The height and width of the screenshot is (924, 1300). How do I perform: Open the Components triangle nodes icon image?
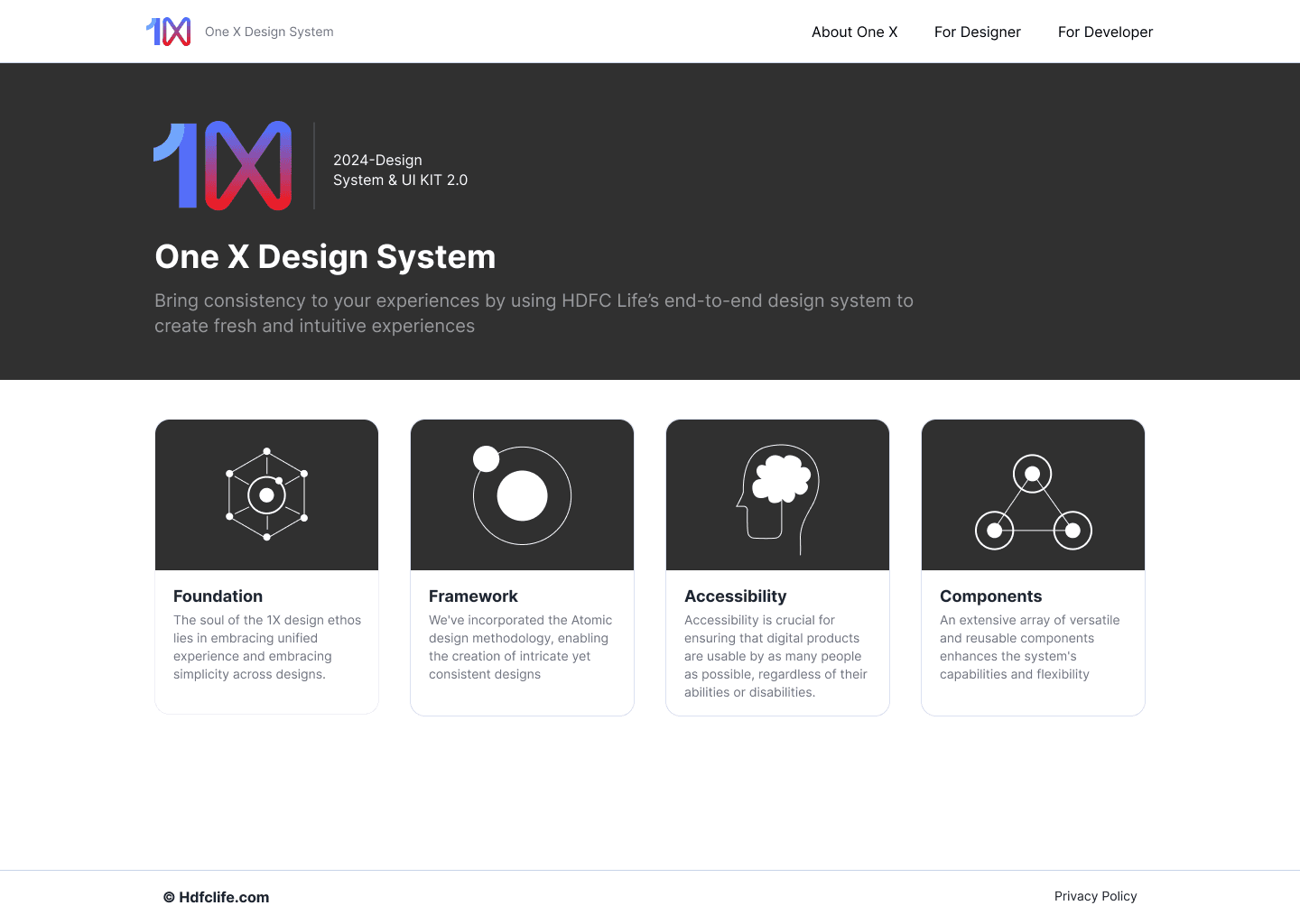click(x=1033, y=494)
